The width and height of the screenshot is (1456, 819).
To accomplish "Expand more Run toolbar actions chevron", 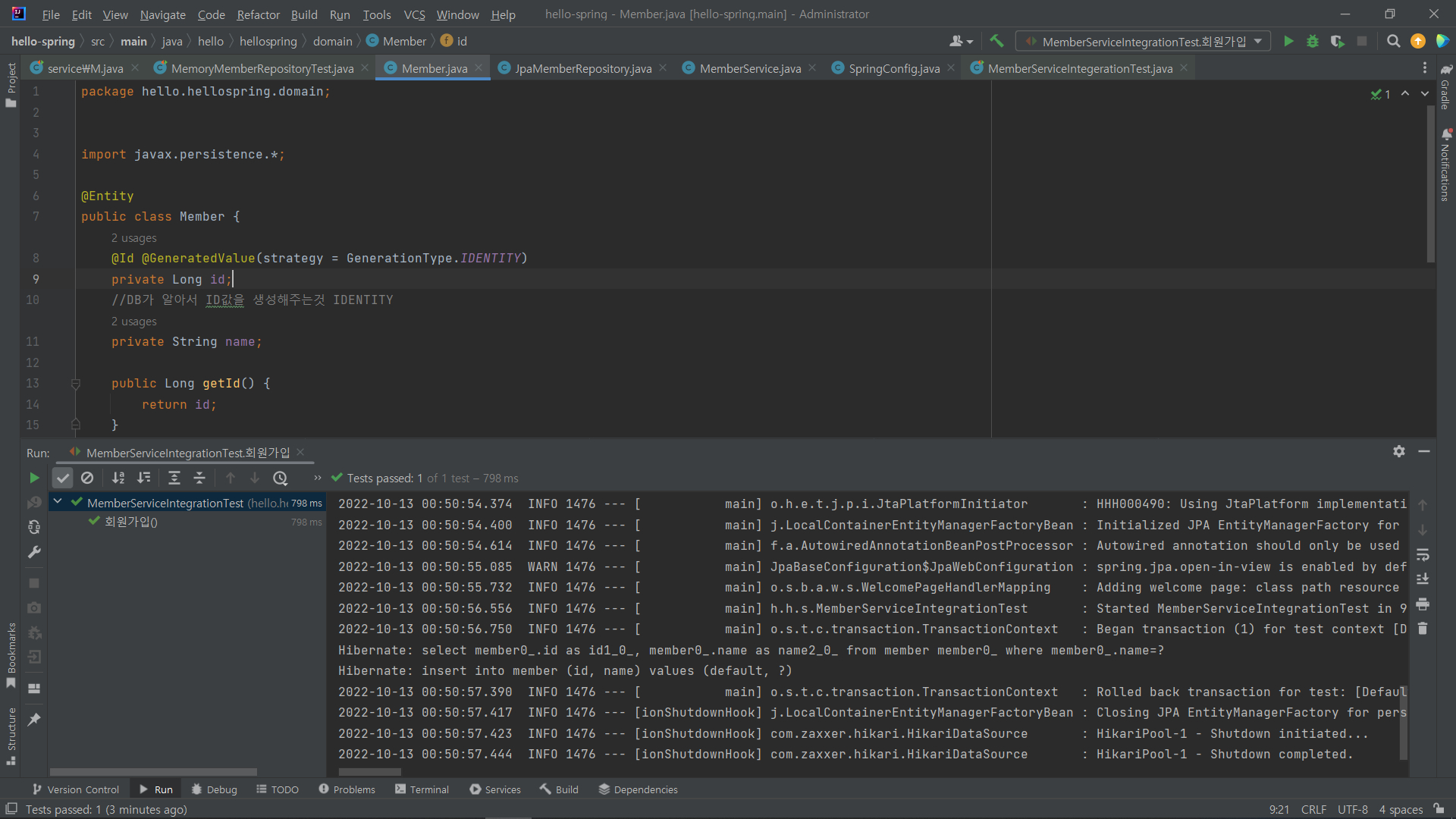I will pyautogui.click(x=317, y=478).
